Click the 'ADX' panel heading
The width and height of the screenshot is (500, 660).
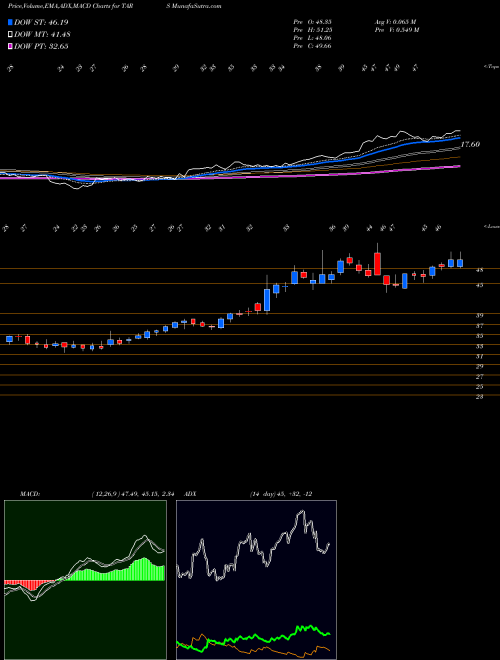point(190,494)
